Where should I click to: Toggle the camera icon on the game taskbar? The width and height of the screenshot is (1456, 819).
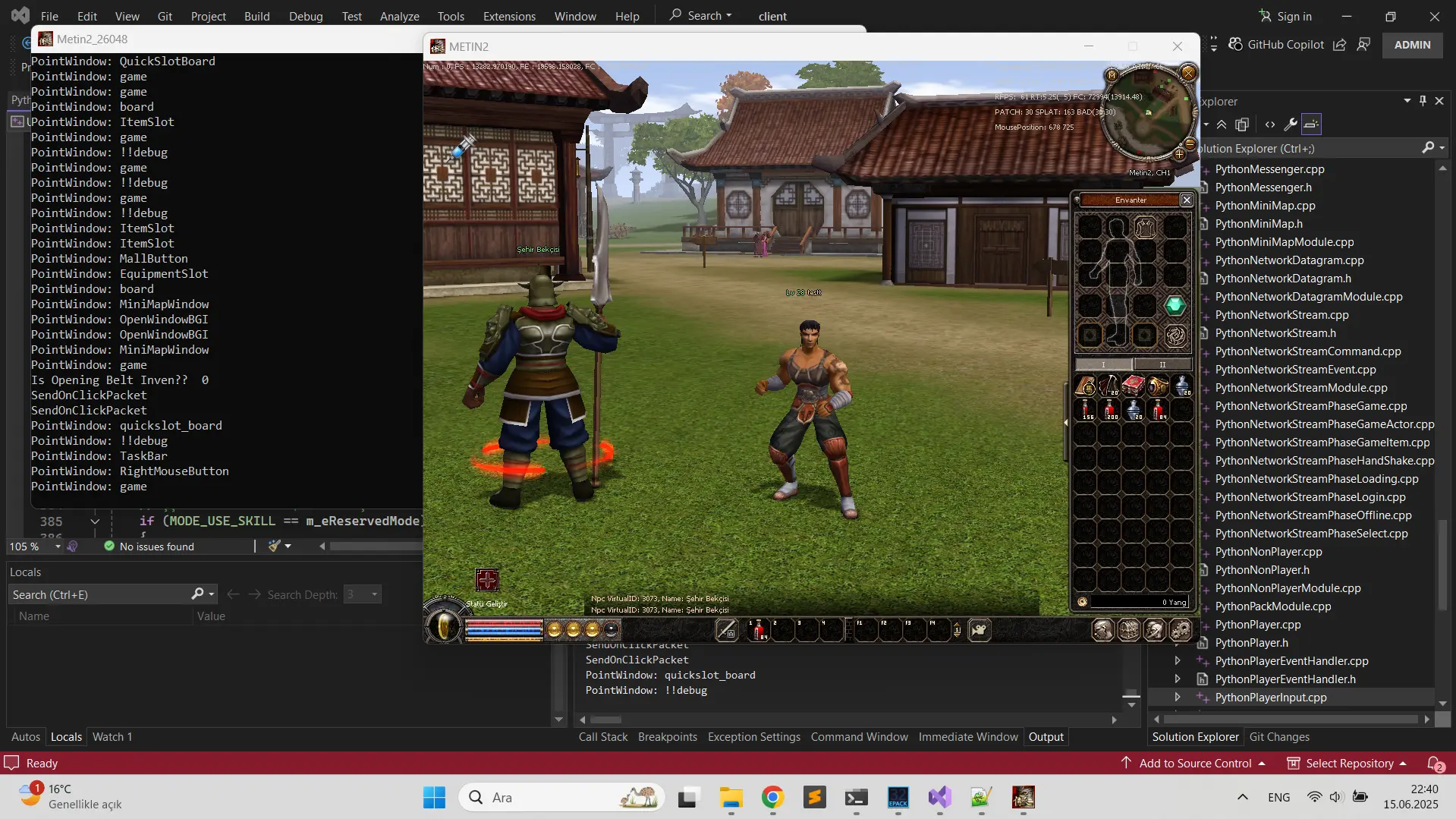click(980, 630)
